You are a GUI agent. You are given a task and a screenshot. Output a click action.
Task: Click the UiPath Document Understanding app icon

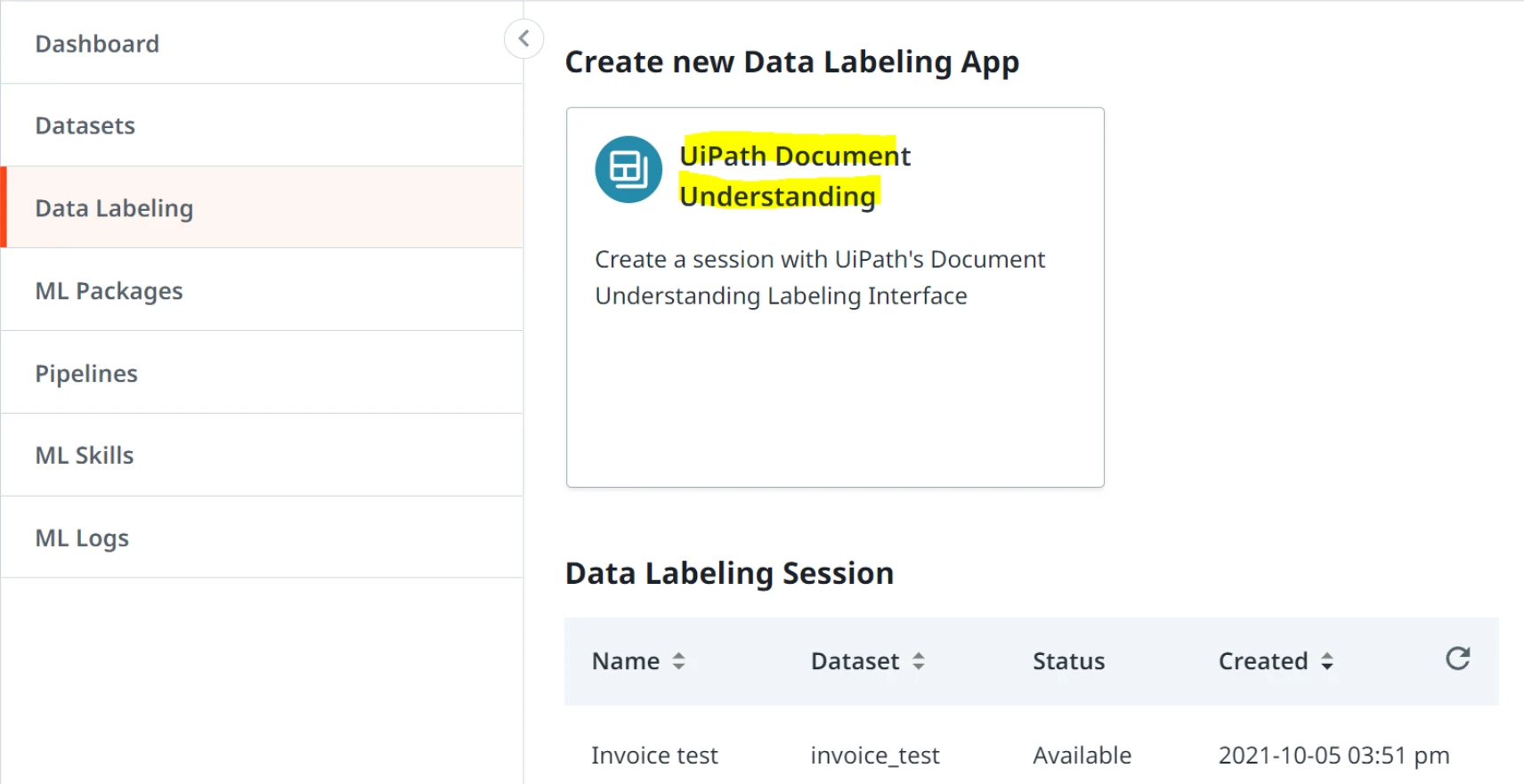tap(628, 169)
